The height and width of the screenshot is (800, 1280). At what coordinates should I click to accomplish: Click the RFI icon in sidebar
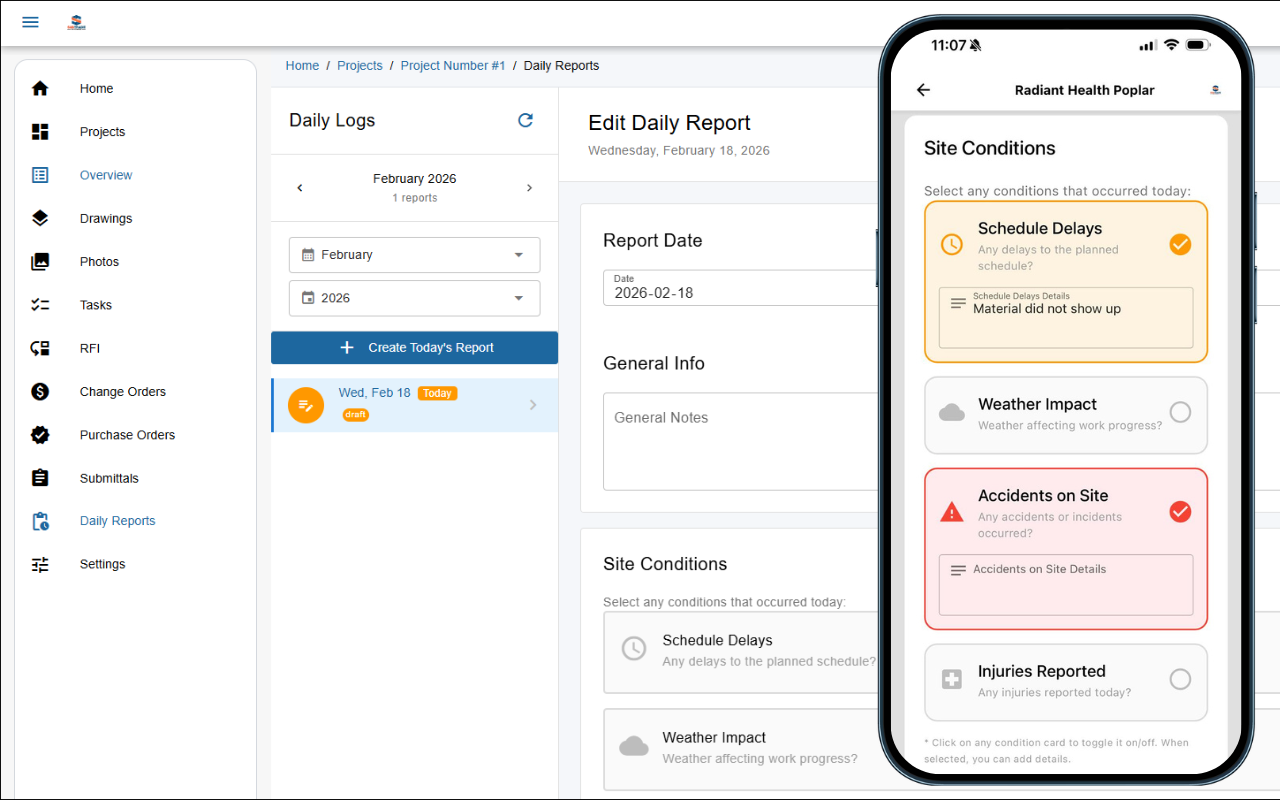point(40,348)
